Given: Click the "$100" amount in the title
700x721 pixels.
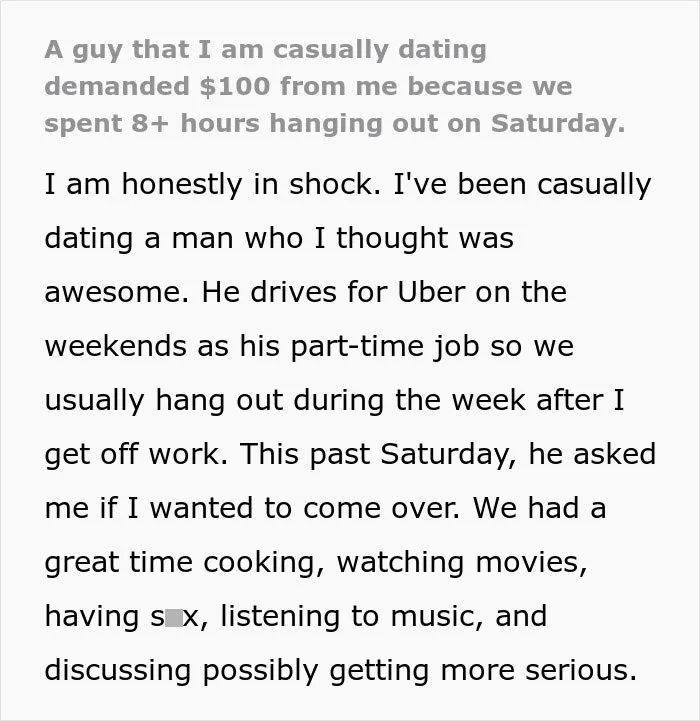Looking at the screenshot, I should [235, 87].
